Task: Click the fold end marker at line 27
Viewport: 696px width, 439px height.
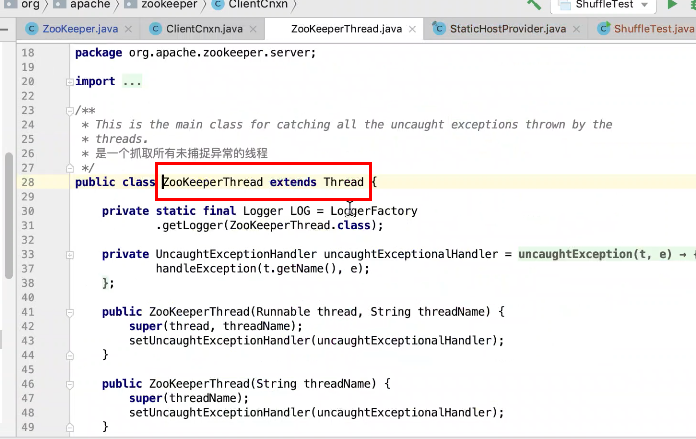Action: pos(70,168)
